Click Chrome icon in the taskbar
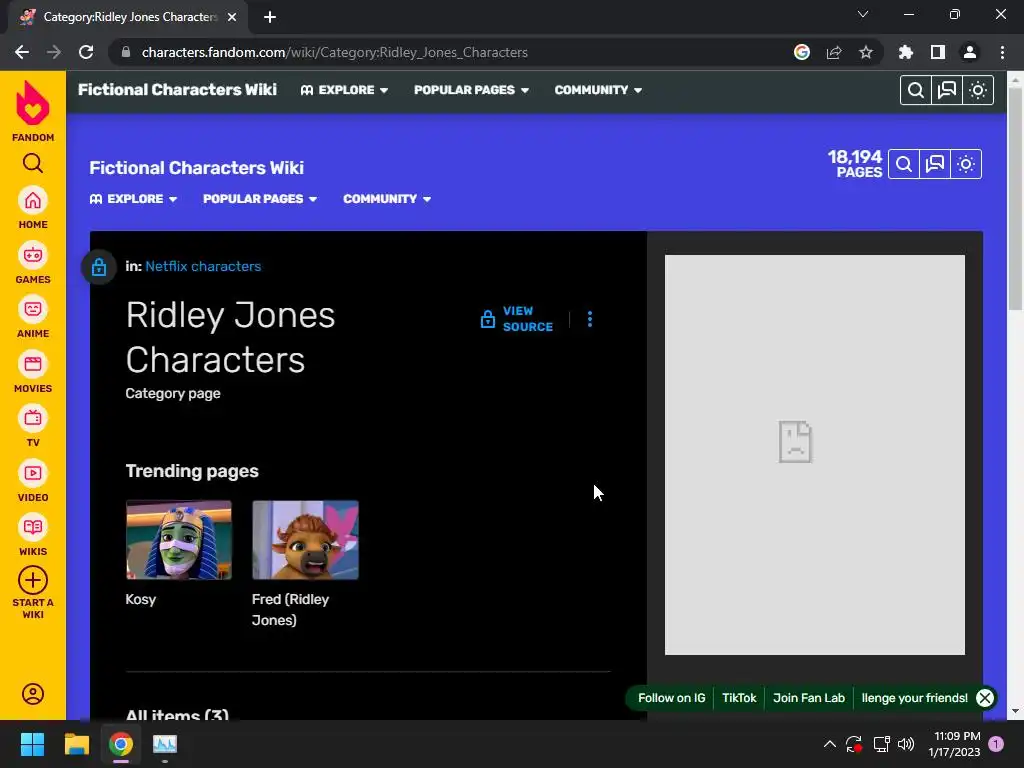Viewport: 1024px width, 768px height. coord(121,744)
